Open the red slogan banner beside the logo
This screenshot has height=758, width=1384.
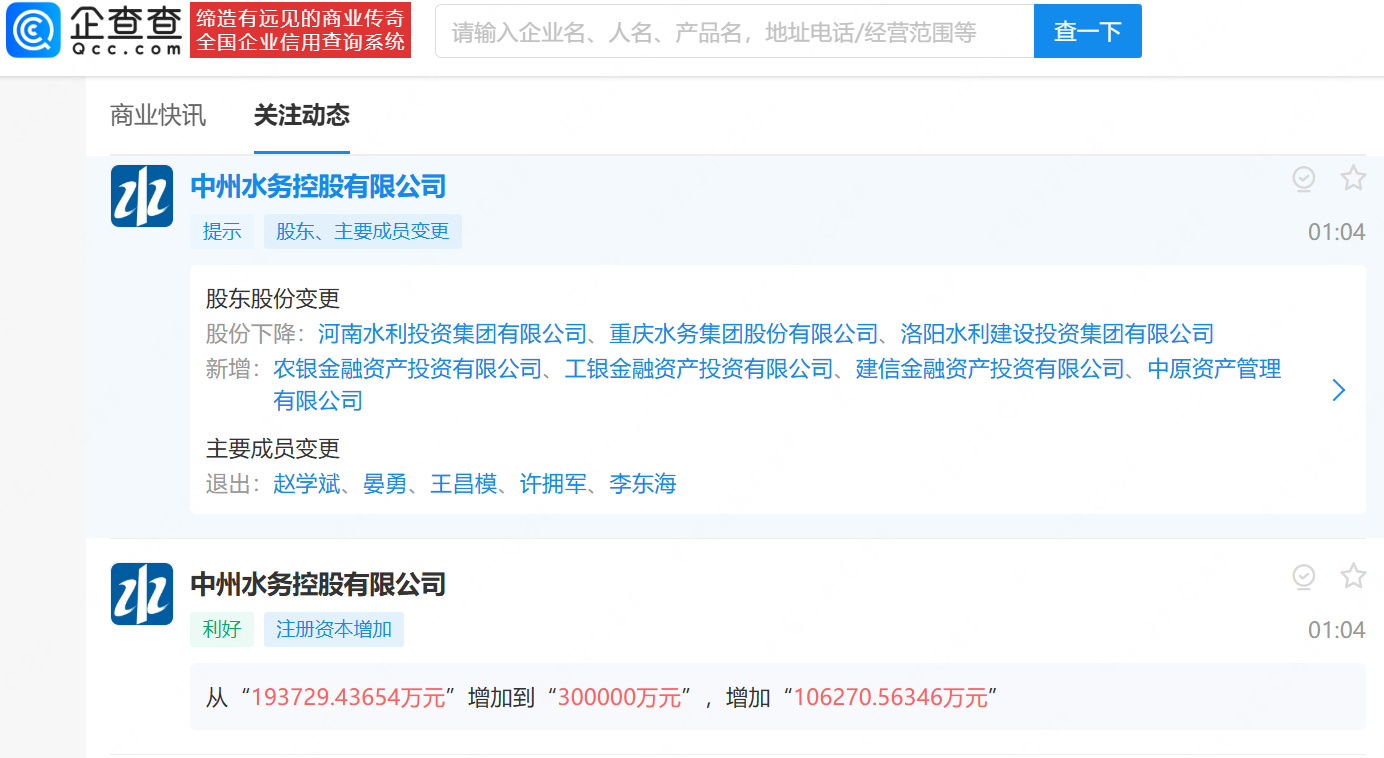[x=301, y=30]
